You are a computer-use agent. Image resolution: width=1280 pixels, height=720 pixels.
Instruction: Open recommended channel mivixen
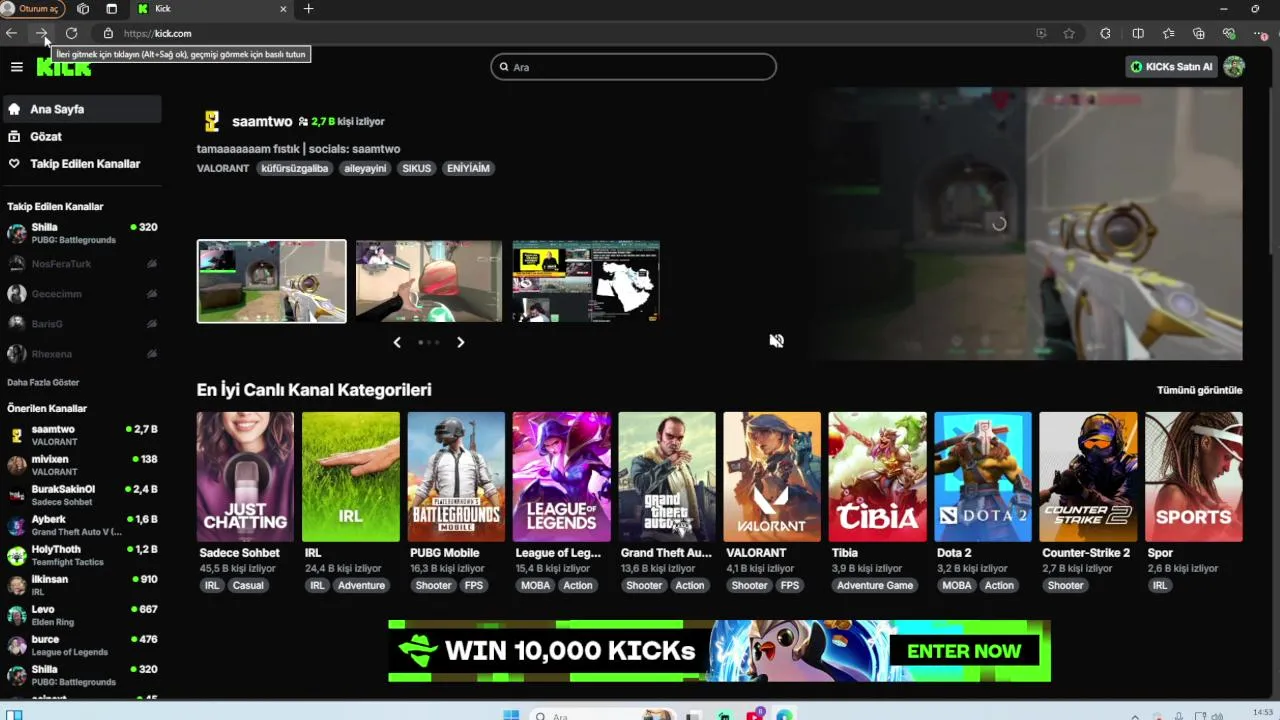point(81,465)
